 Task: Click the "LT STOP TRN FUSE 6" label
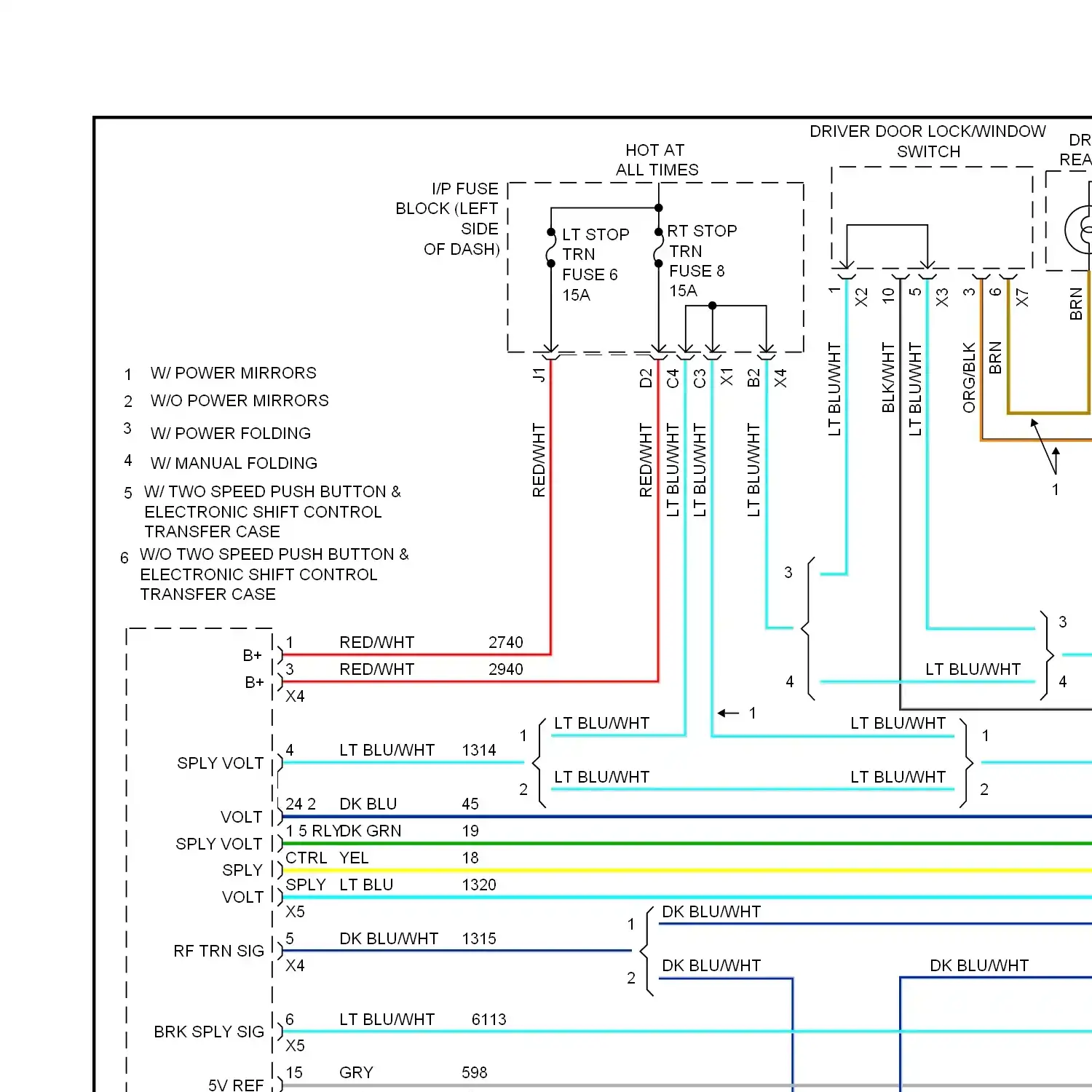(596, 255)
